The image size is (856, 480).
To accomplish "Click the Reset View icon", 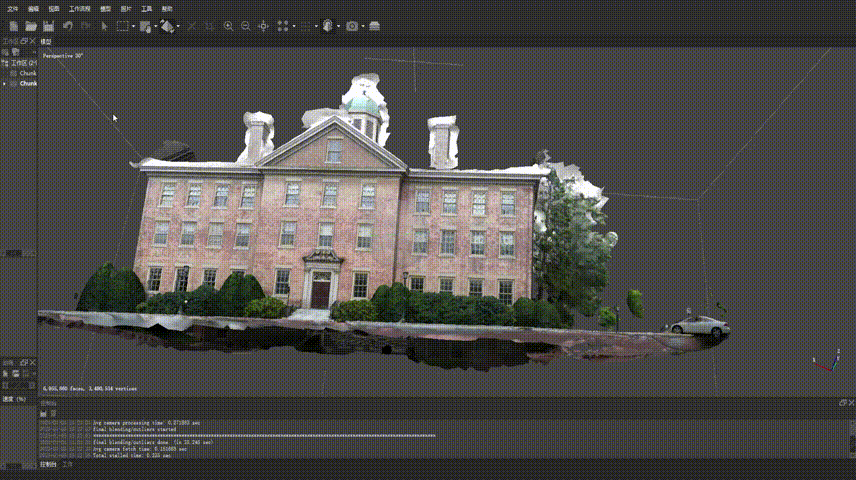I will tap(265, 25).
